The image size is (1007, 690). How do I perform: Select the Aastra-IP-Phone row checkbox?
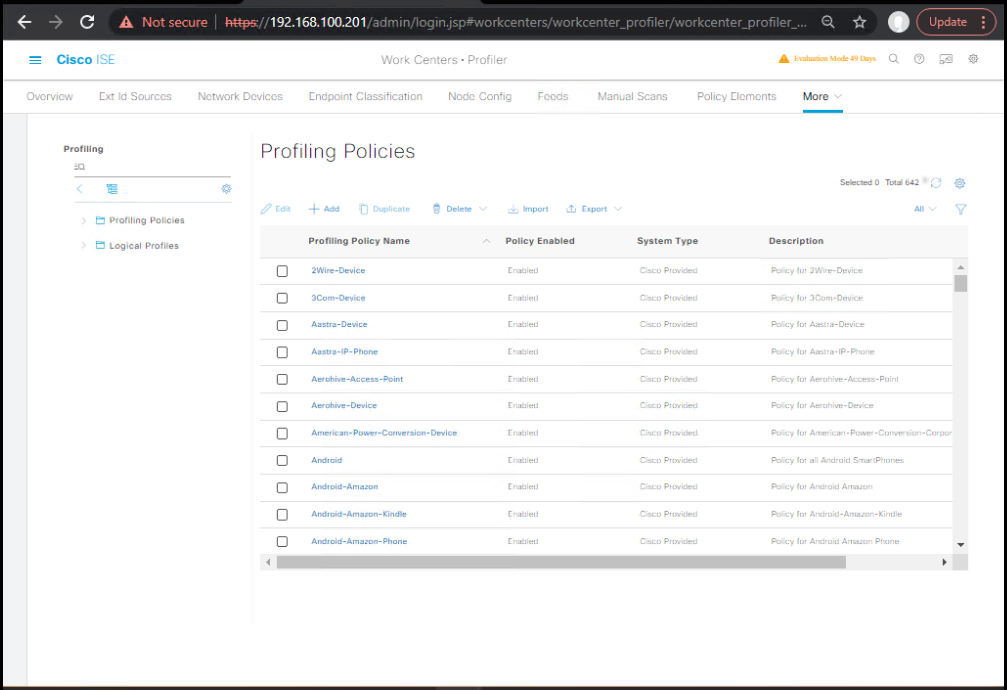tap(282, 352)
